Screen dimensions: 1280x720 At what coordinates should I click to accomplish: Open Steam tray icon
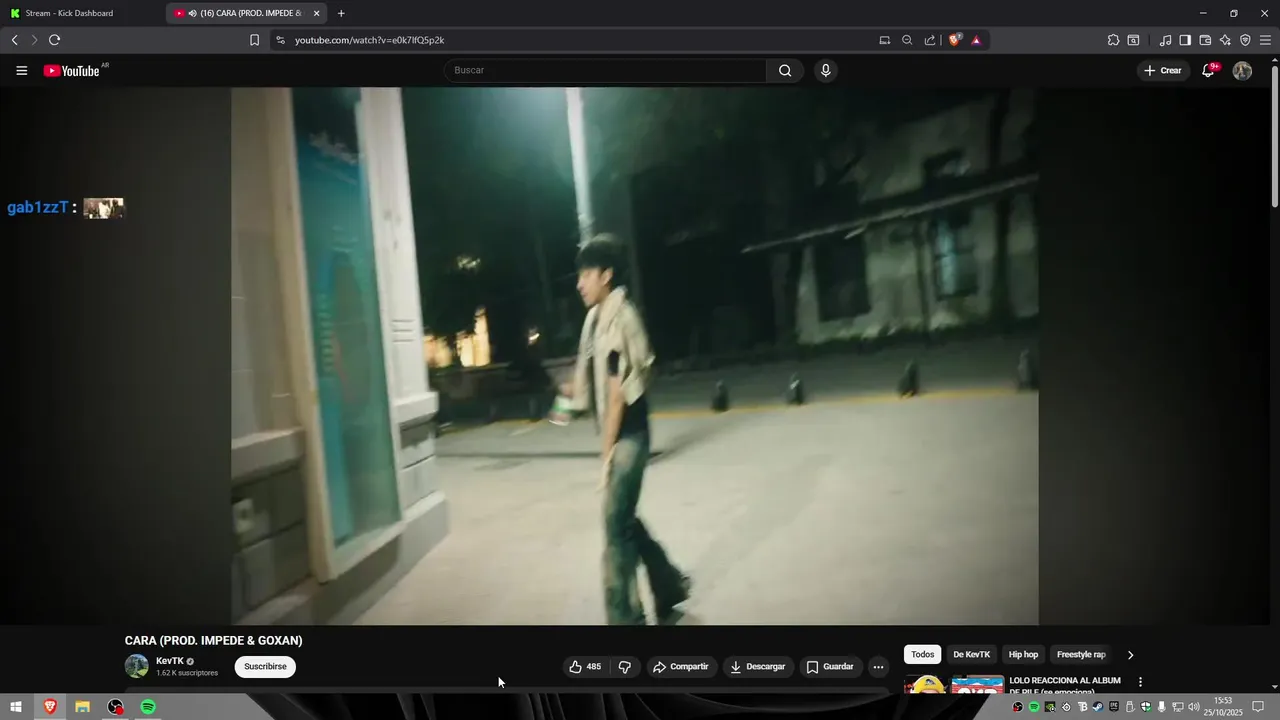coord(1097,707)
